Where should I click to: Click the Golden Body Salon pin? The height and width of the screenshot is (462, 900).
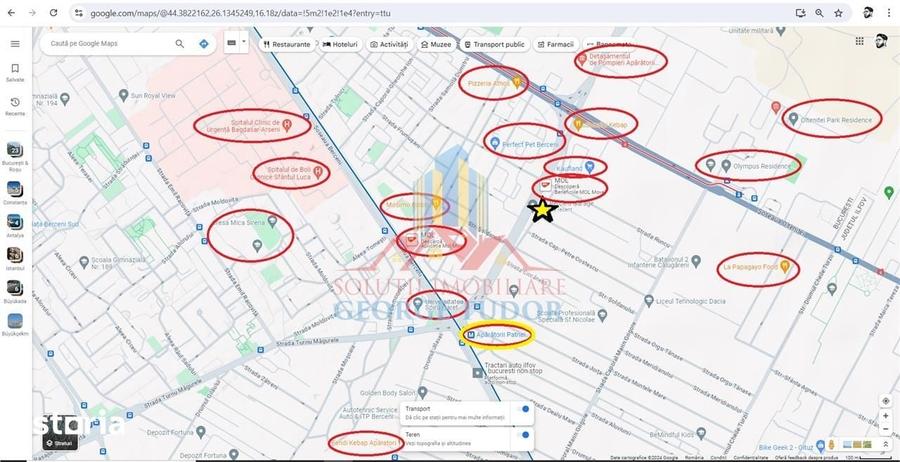[x=423, y=393]
